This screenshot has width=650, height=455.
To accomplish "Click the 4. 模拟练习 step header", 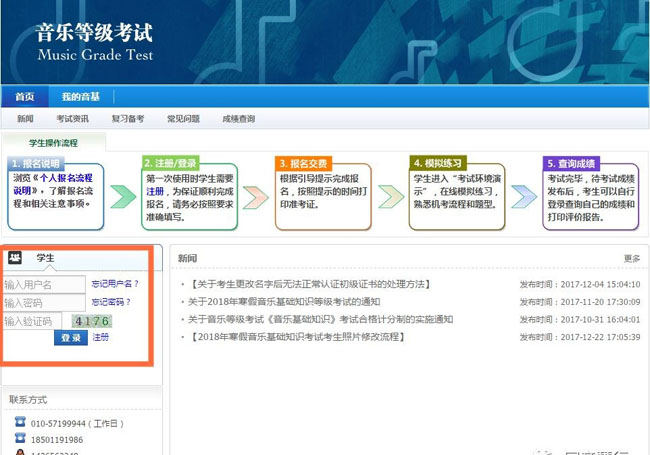I will (x=438, y=163).
